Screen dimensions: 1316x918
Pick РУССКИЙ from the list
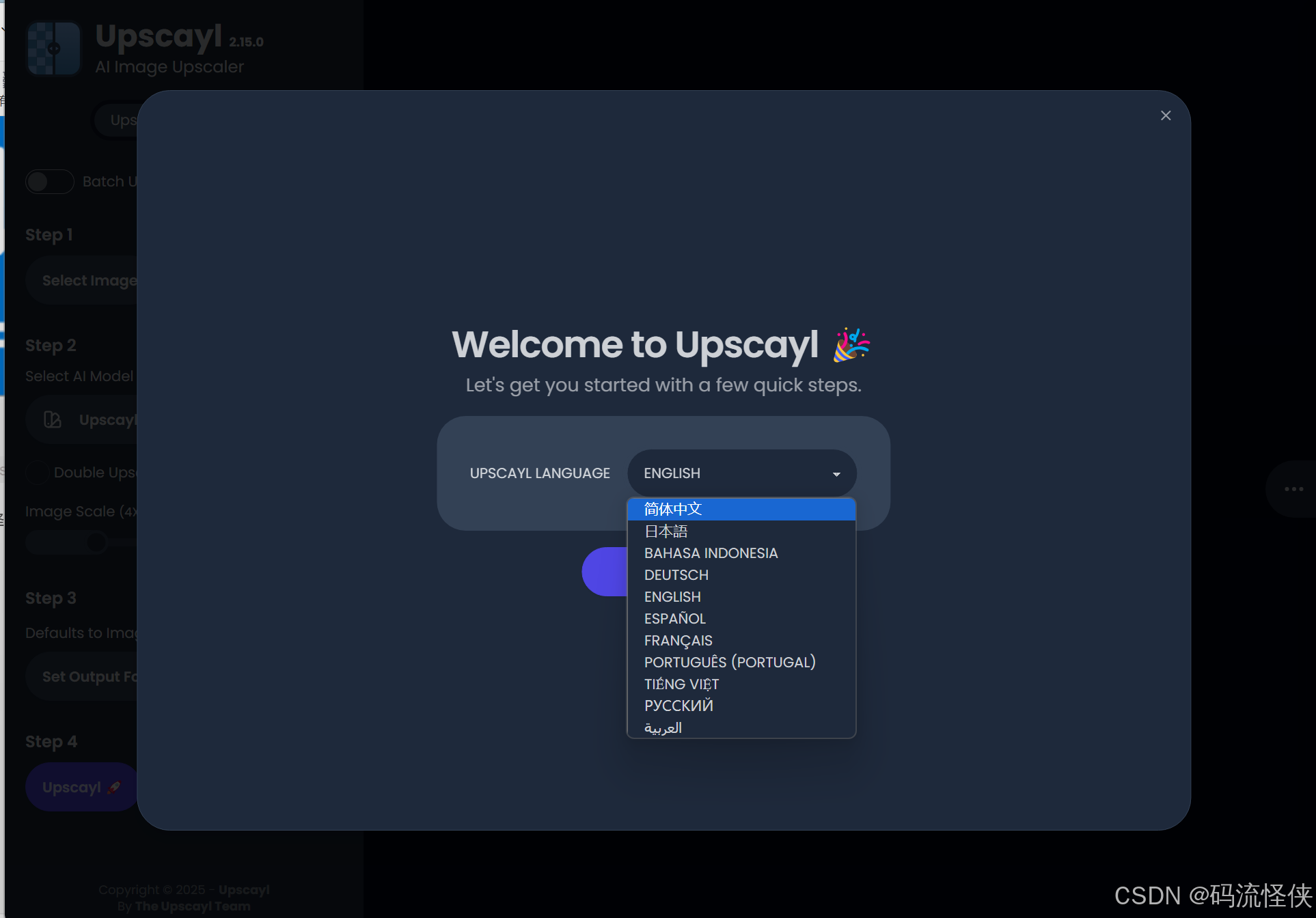(678, 706)
